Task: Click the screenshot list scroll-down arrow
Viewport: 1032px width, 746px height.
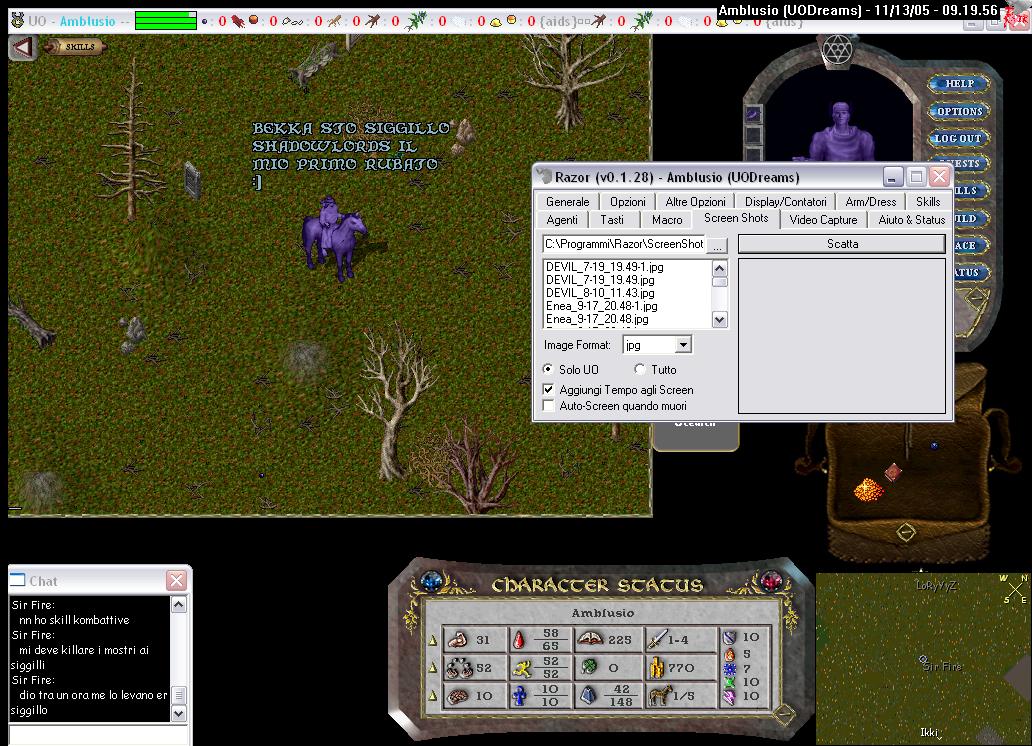Action: (x=719, y=320)
